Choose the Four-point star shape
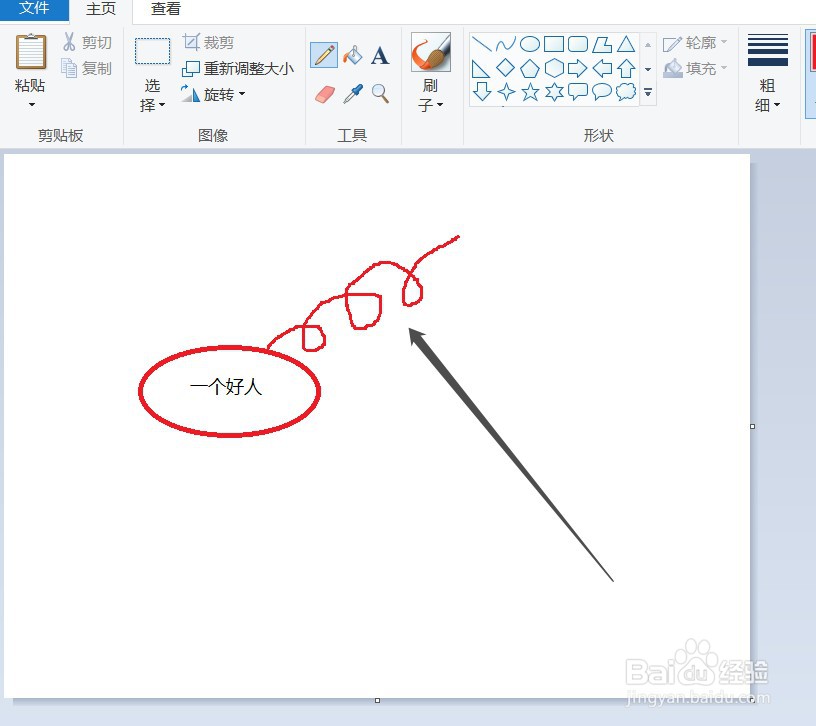This screenshot has height=726, width=816. pyautogui.click(x=506, y=92)
